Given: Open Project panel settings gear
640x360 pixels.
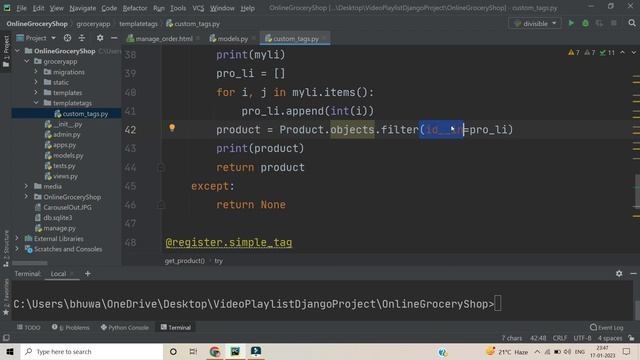Looking at the screenshot, I should click(x=100, y=38).
